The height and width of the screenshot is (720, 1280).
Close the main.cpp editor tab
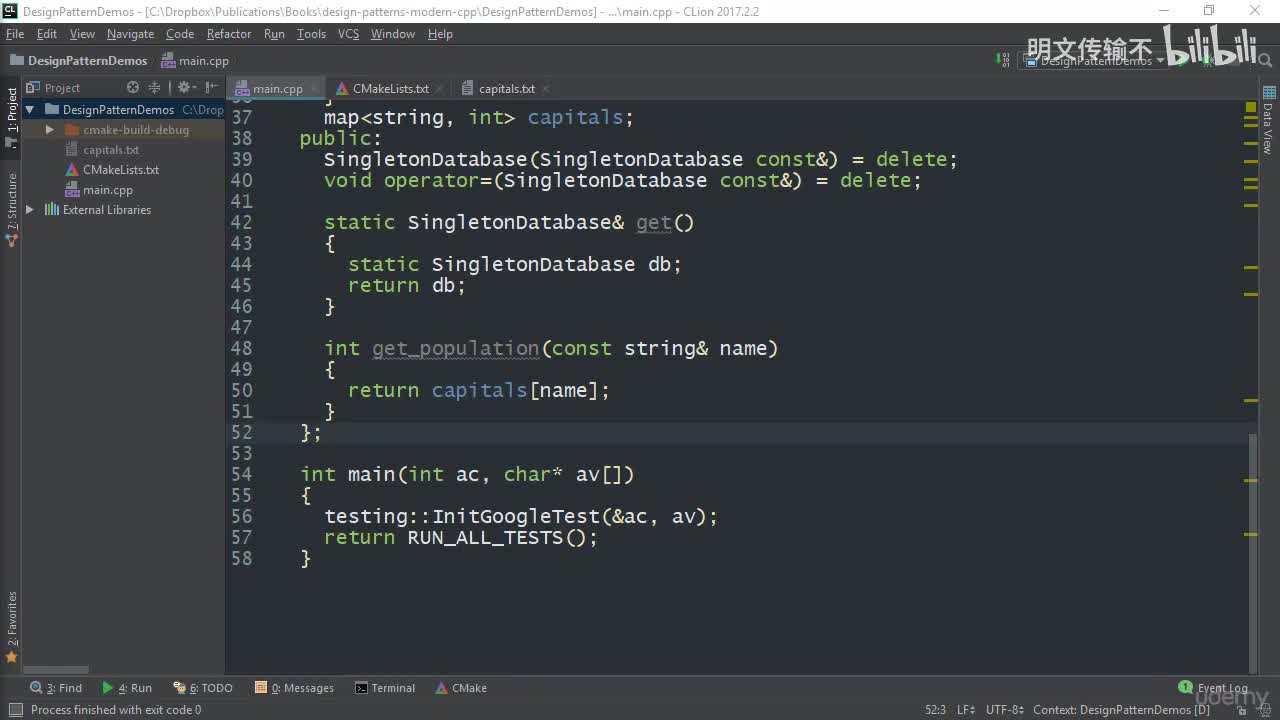(x=312, y=89)
